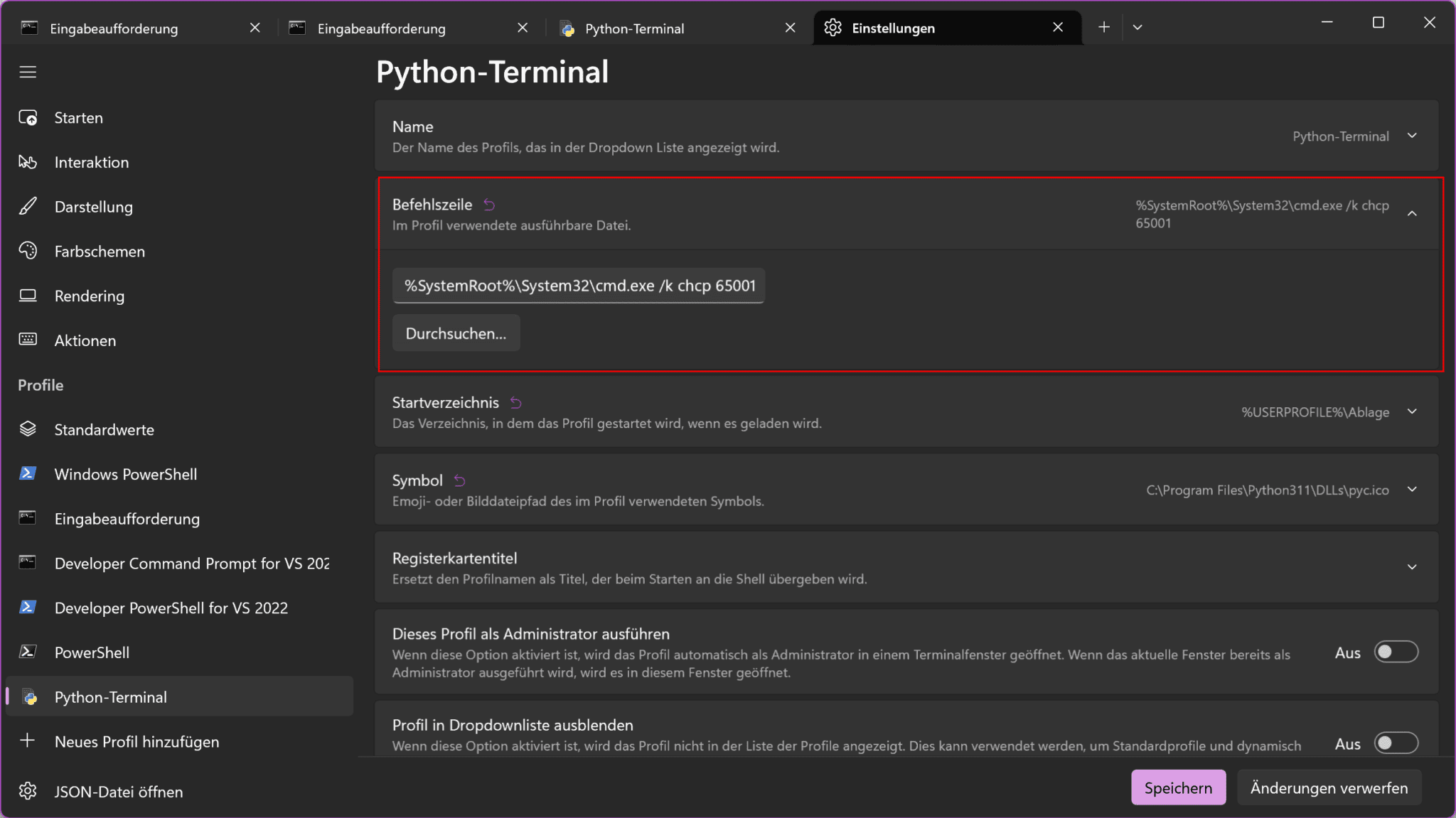Switch to the first Eingabeaufforderung tab
The image size is (1456, 818).
coord(112,28)
